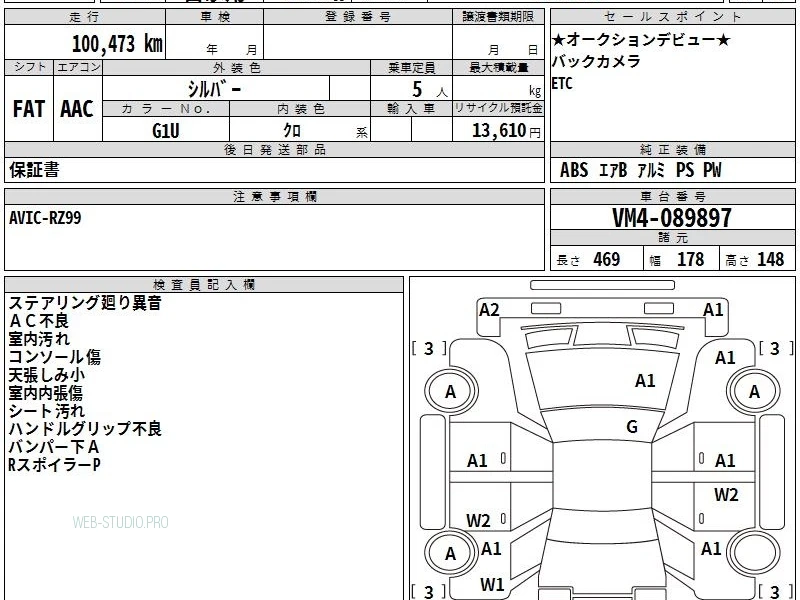Select the interior color クロ
This screenshot has width=800, height=600.
(x=292, y=130)
